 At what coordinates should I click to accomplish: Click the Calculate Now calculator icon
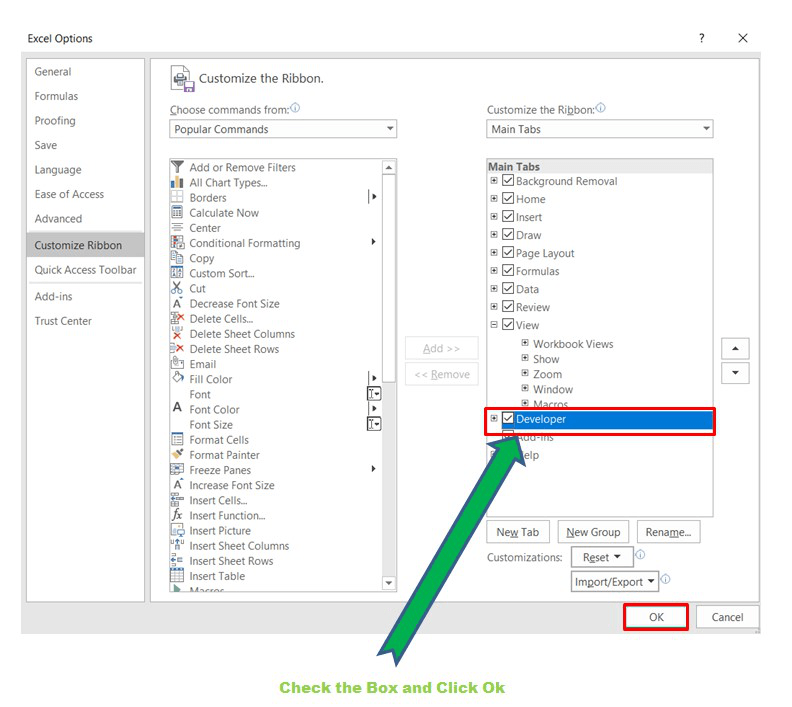coord(177,212)
